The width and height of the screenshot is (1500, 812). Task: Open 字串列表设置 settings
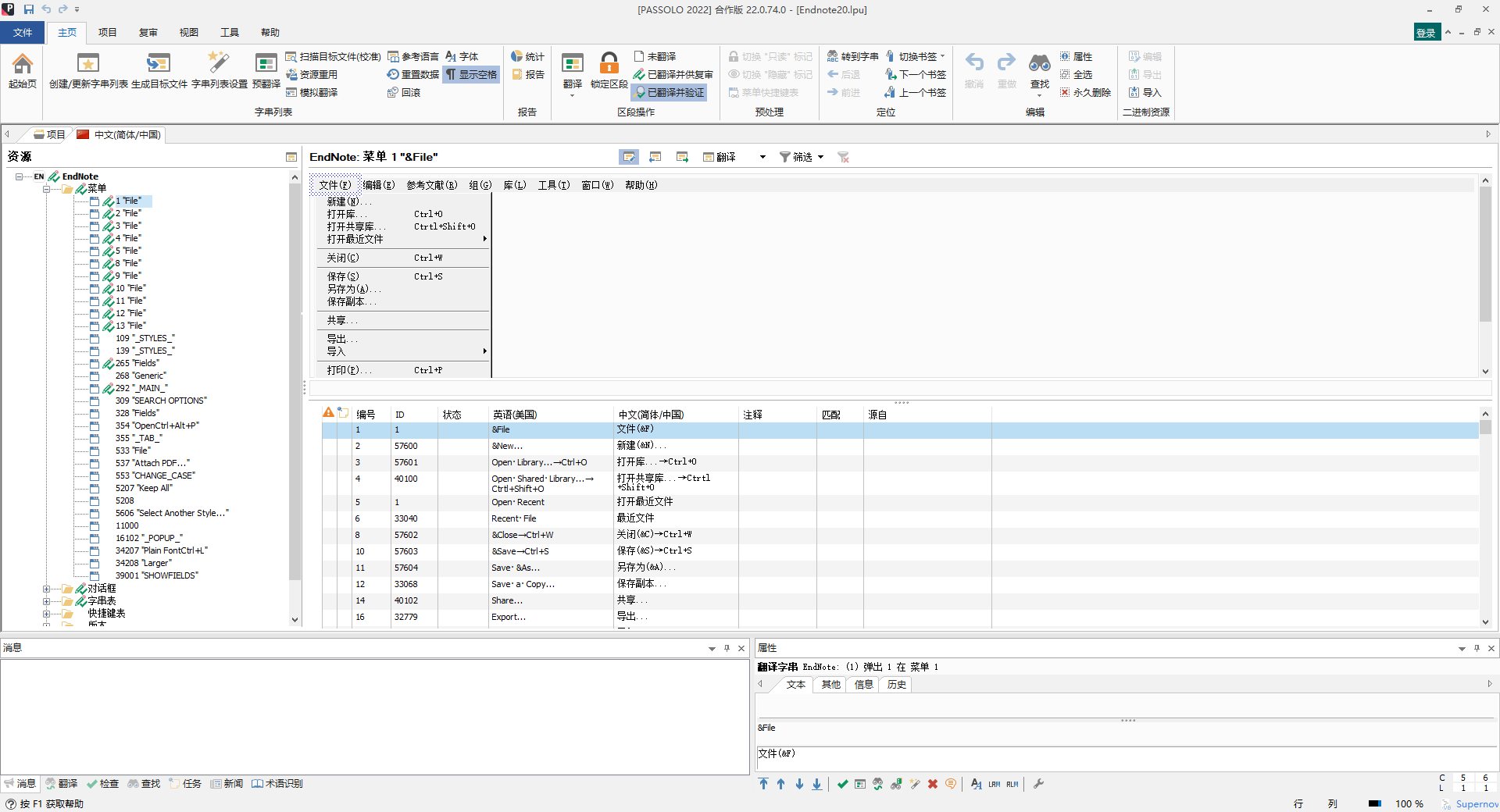pos(219,70)
